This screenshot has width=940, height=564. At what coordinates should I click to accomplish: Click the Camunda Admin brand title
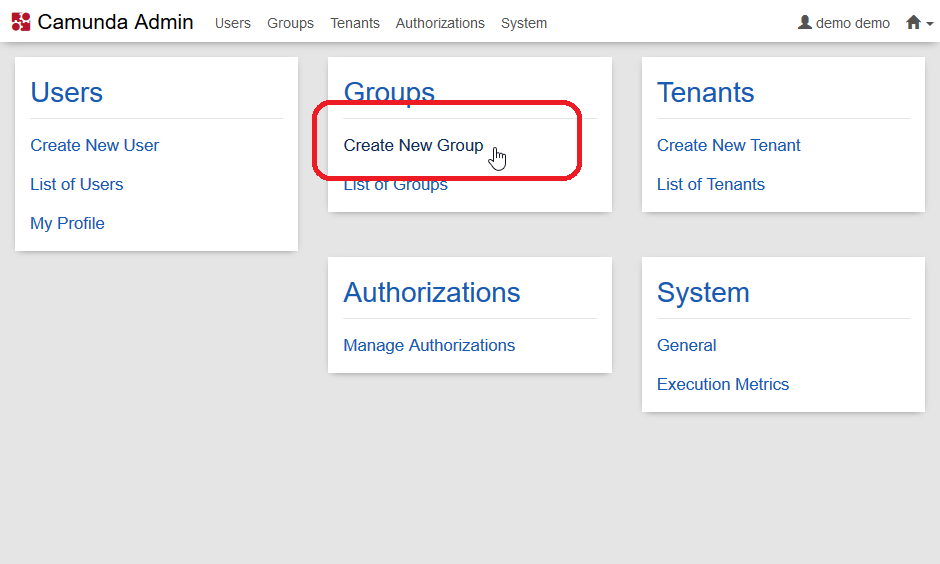tap(115, 22)
